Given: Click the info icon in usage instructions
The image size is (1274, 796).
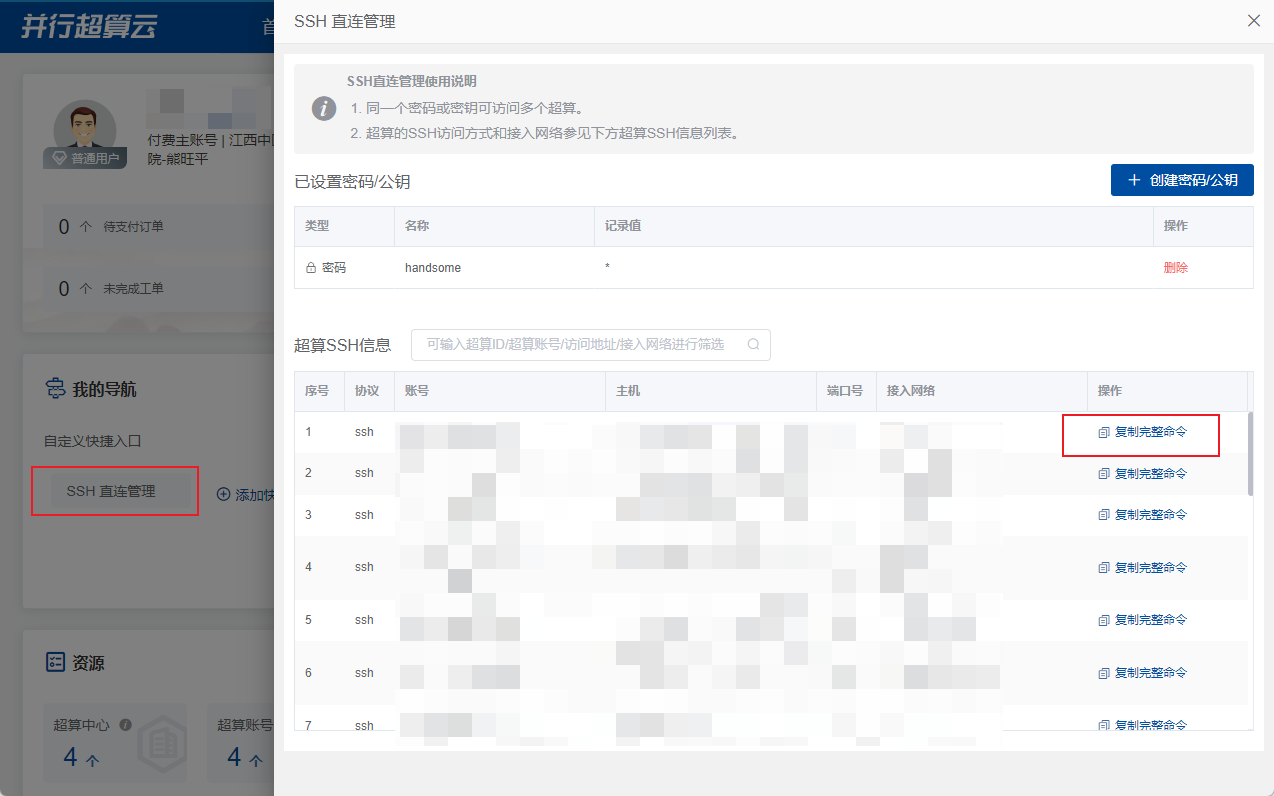Looking at the screenshot, I should pyautogui.click(x=323, y=108).
